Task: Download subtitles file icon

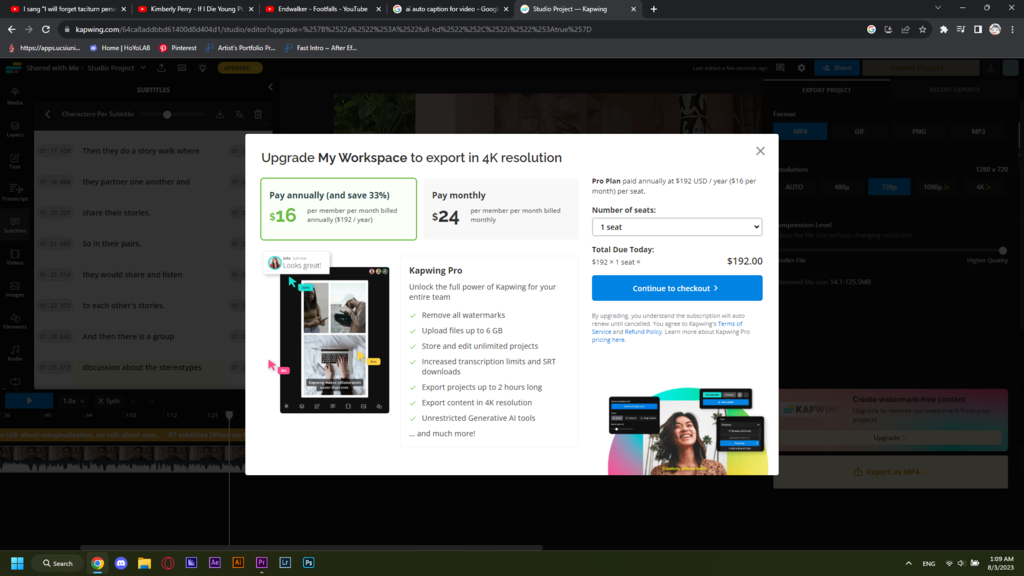Action: click(219, 114)
